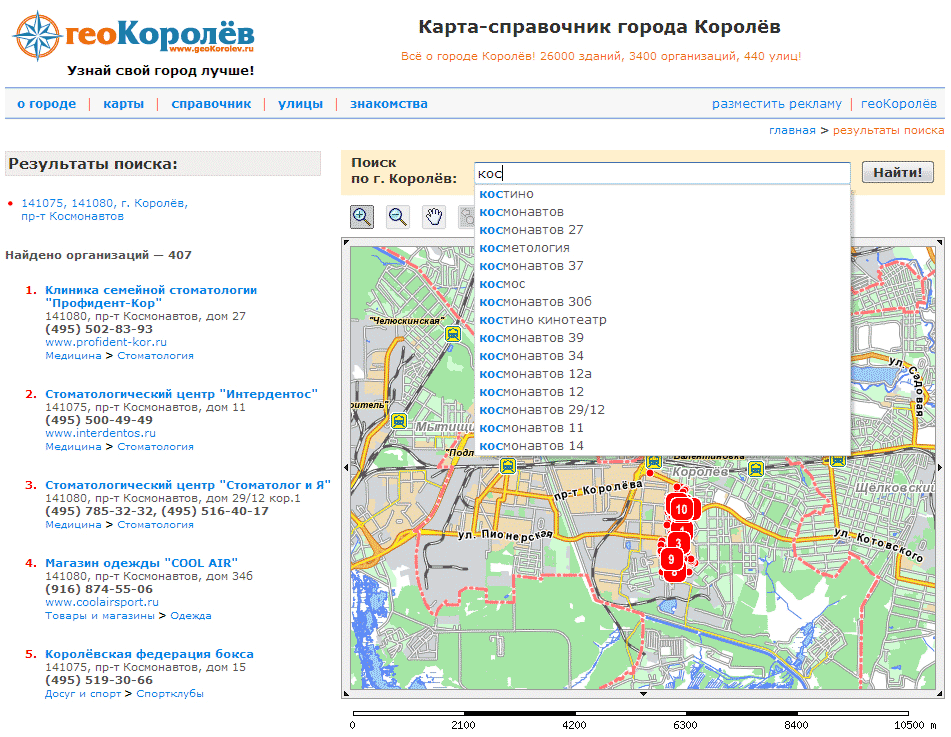The height and width of the screenshot is (737, 951).
Task: Open the 'о городе' menu item
Action: 47,104
